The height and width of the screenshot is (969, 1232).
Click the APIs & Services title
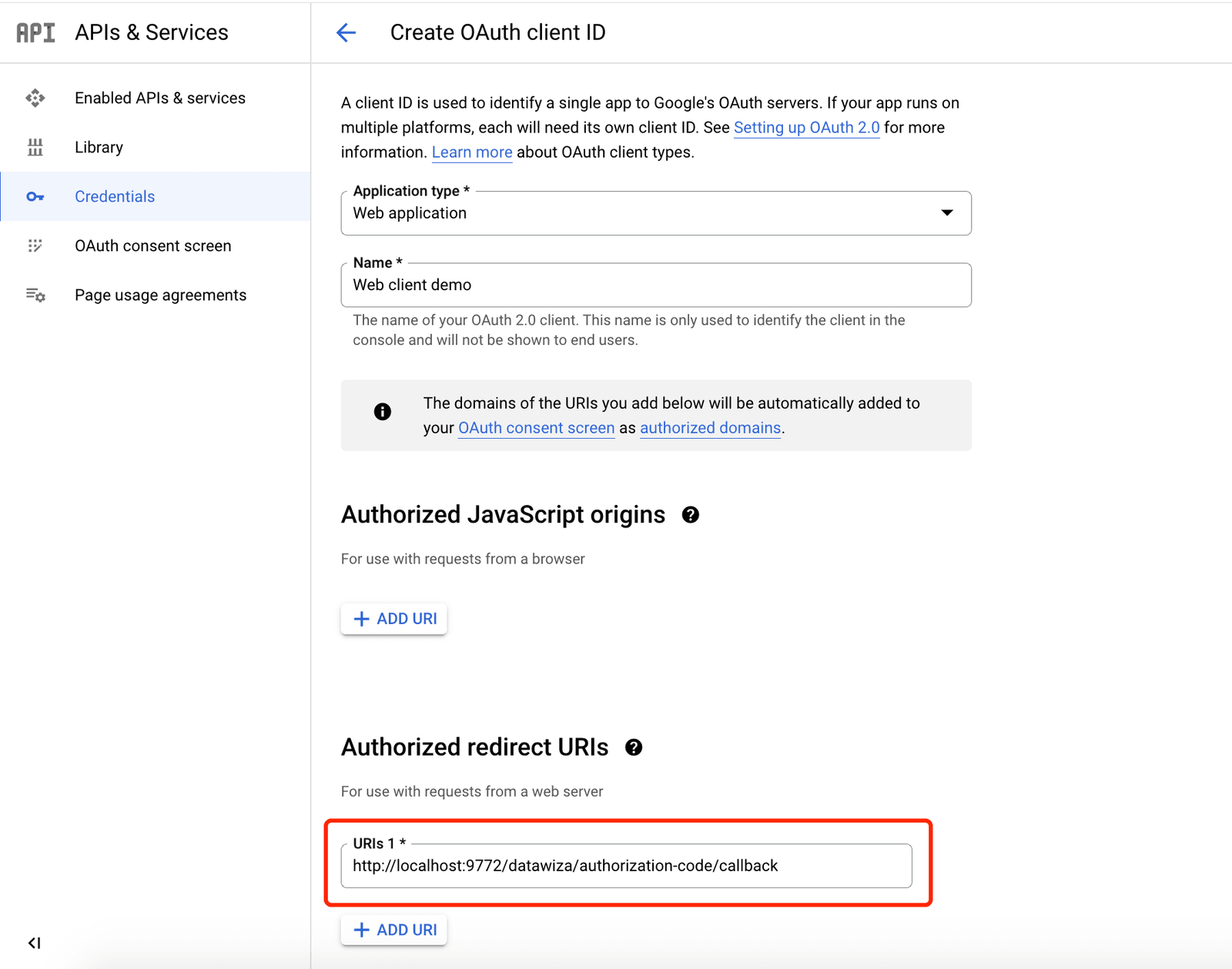point(152,32)
